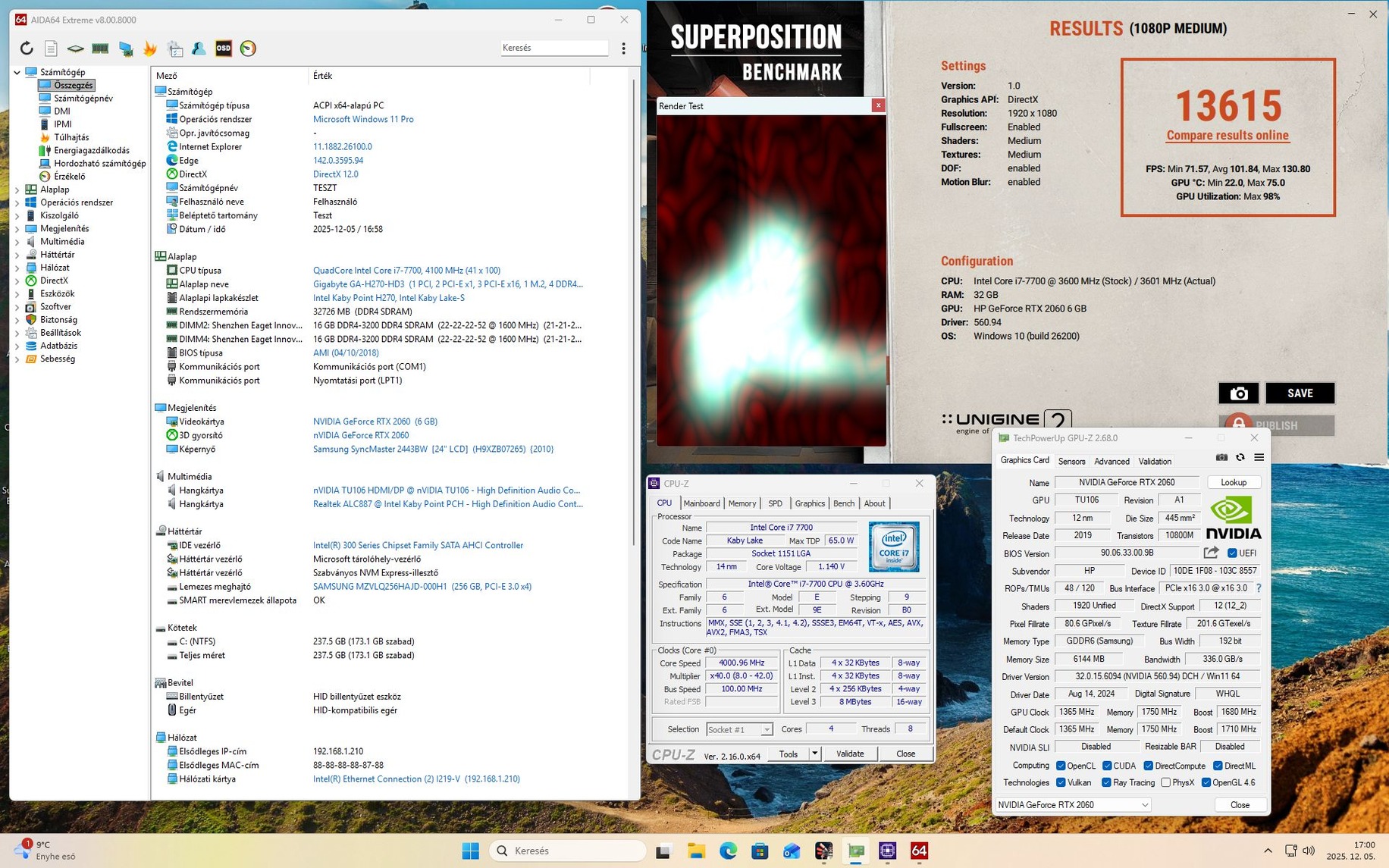Expand the Operációs rendszer tree node
Image resolution: width=1389 pixels, height=868 pixels.
[17, 202]
